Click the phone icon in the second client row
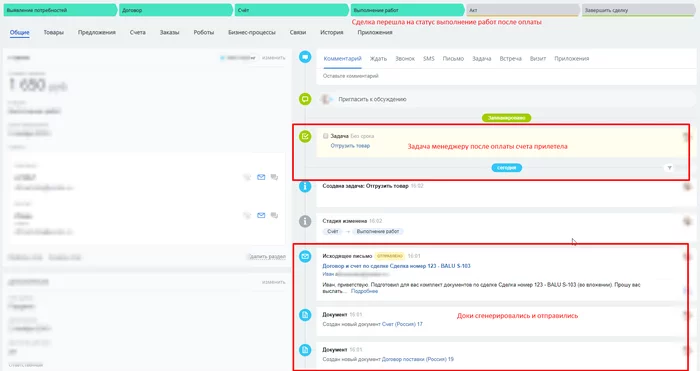The image size is (700, 371). click(247, 215)
